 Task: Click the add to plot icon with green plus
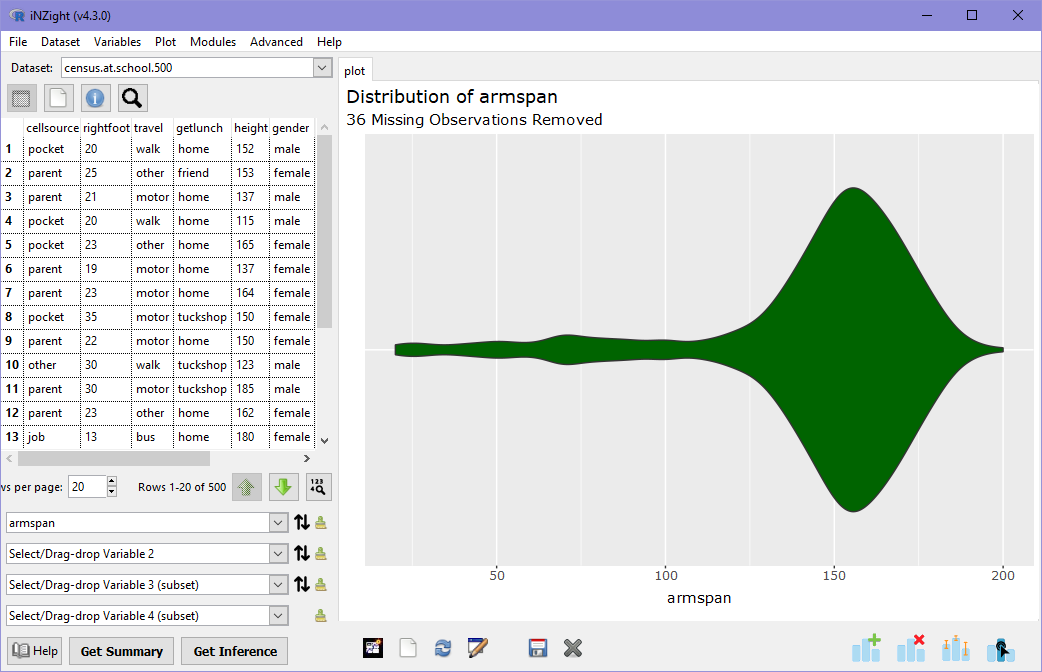(866, 648)
